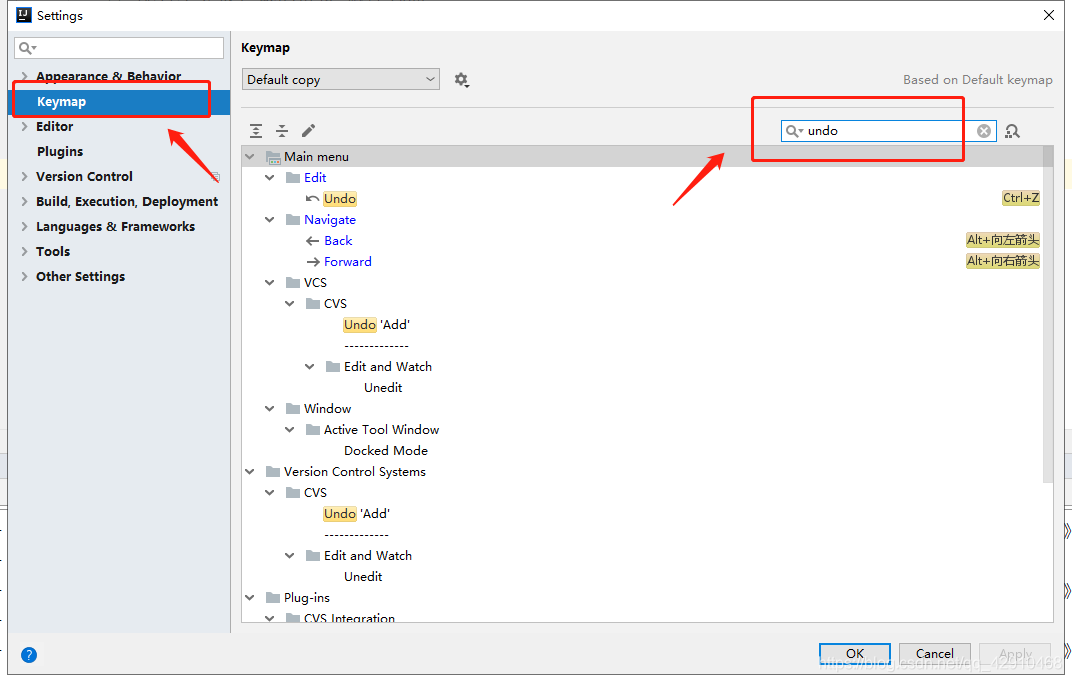Select Undo 'Add' under Version Control Systems CVS

pos(357,514)
